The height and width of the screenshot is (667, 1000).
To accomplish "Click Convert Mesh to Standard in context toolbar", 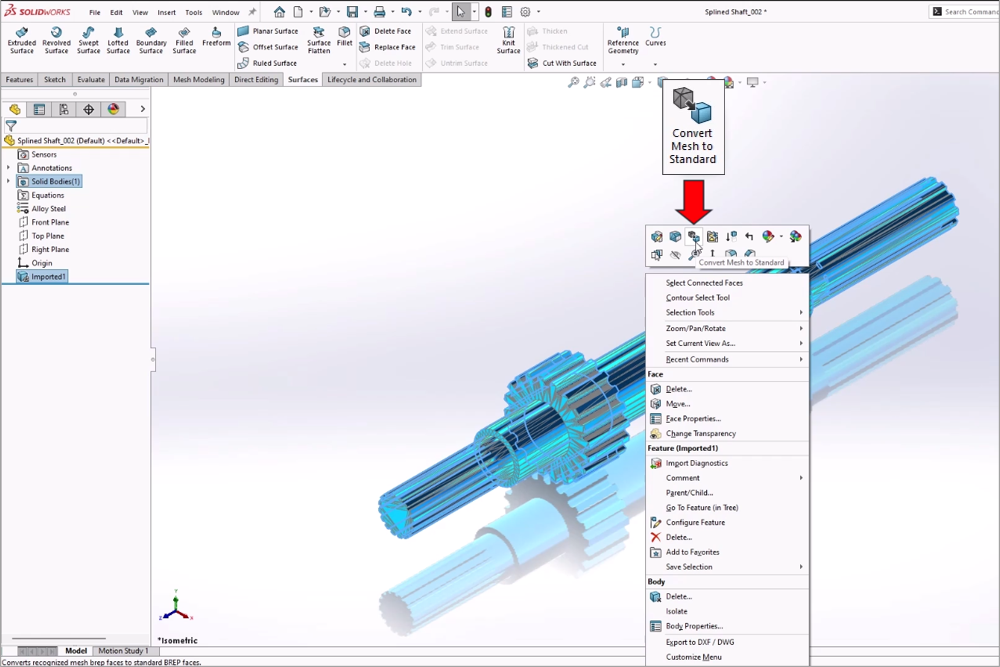I will tap(693, 237).
